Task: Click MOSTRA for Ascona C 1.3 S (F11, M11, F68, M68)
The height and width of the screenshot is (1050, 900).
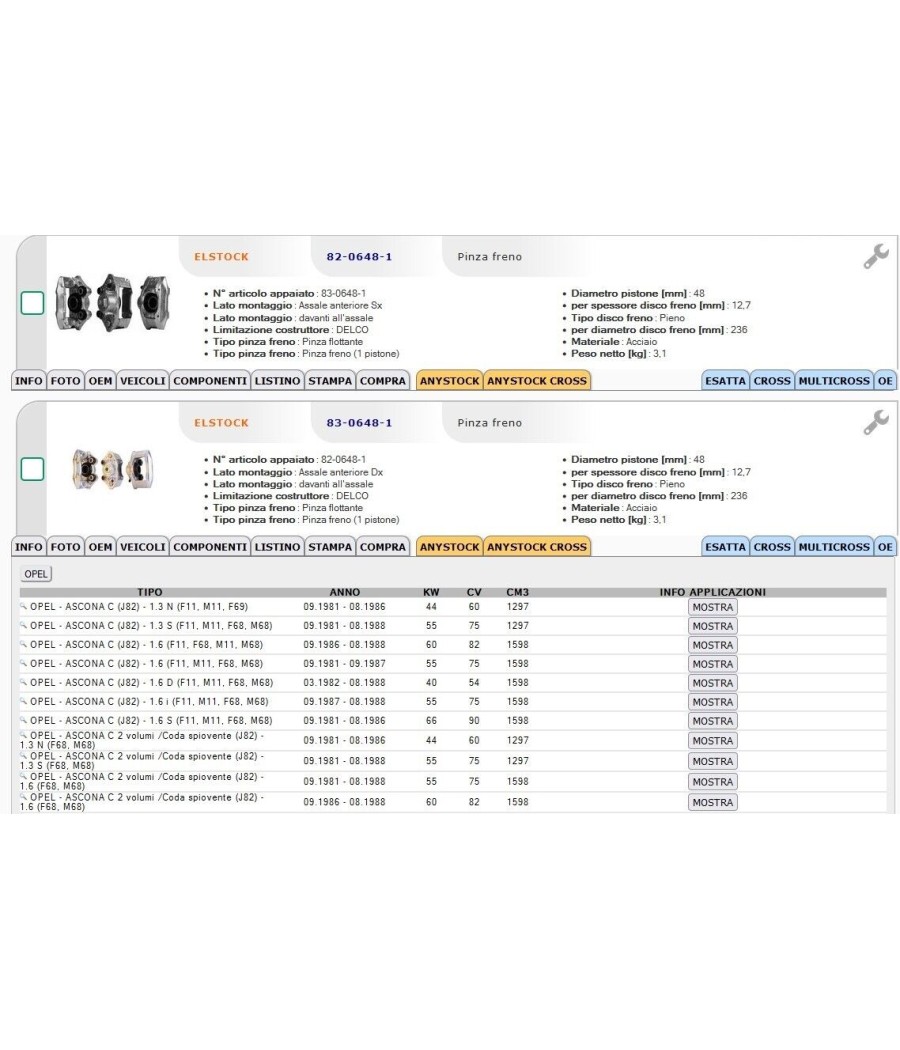Action: [712, 626]
